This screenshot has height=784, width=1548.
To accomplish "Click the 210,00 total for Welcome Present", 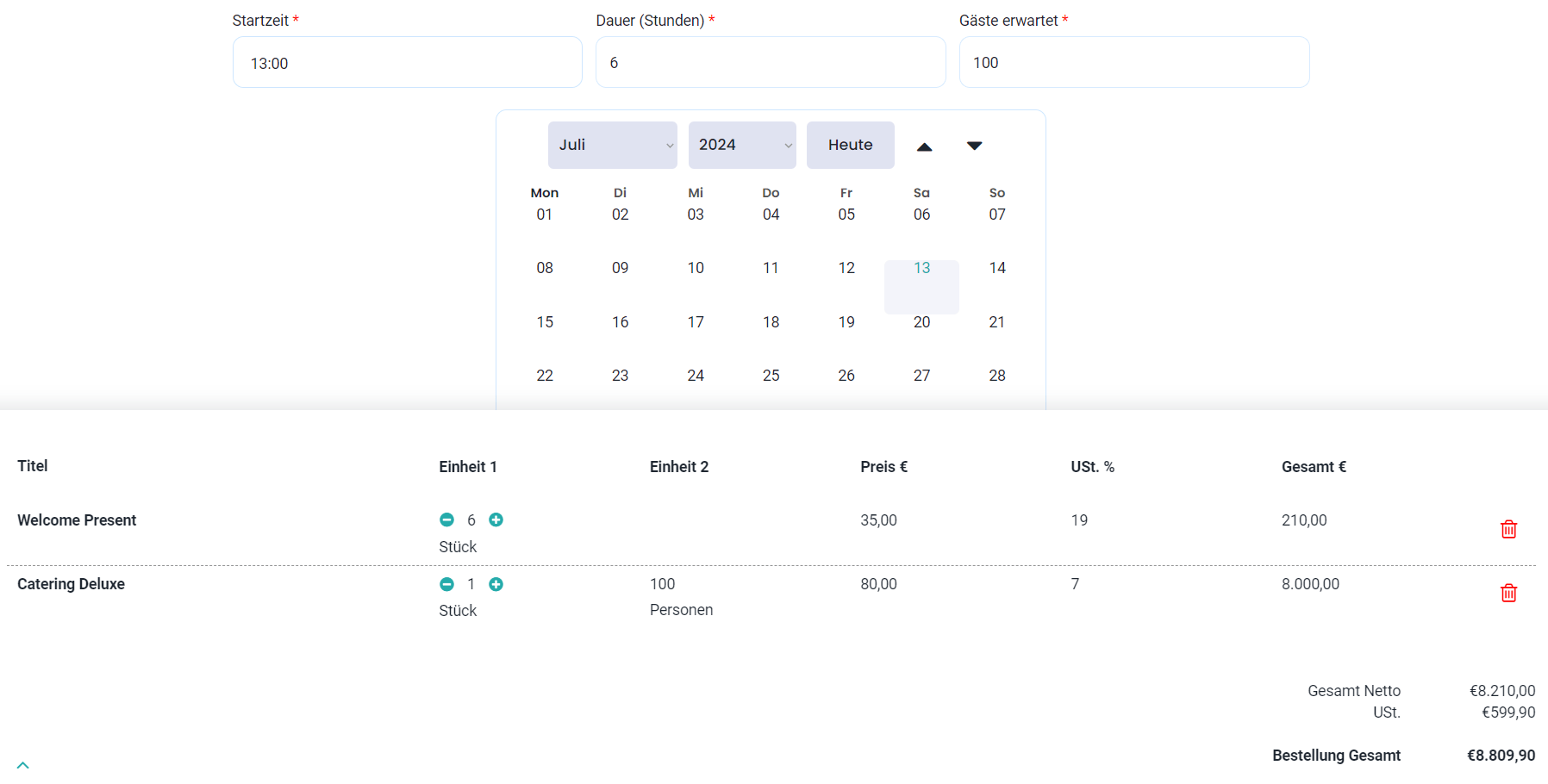I will (1304, 520).
